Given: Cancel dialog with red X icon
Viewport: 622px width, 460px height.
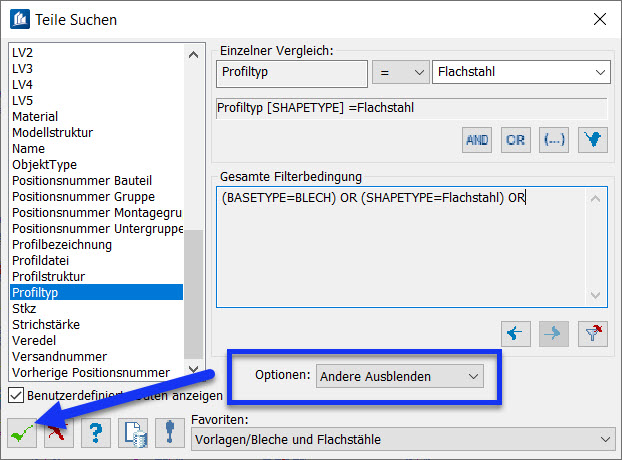Looking at the screenshot, I should click(59, 433).
